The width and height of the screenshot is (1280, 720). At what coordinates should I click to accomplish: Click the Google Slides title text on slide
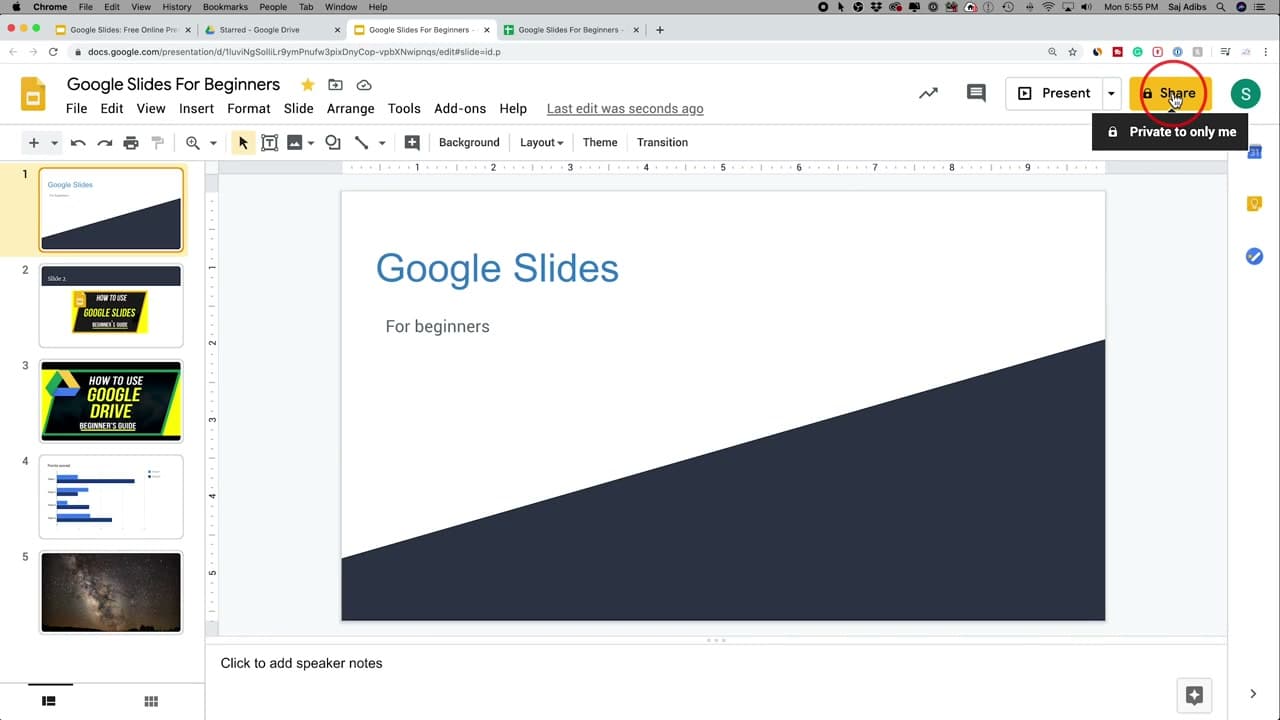pos(497,268)
